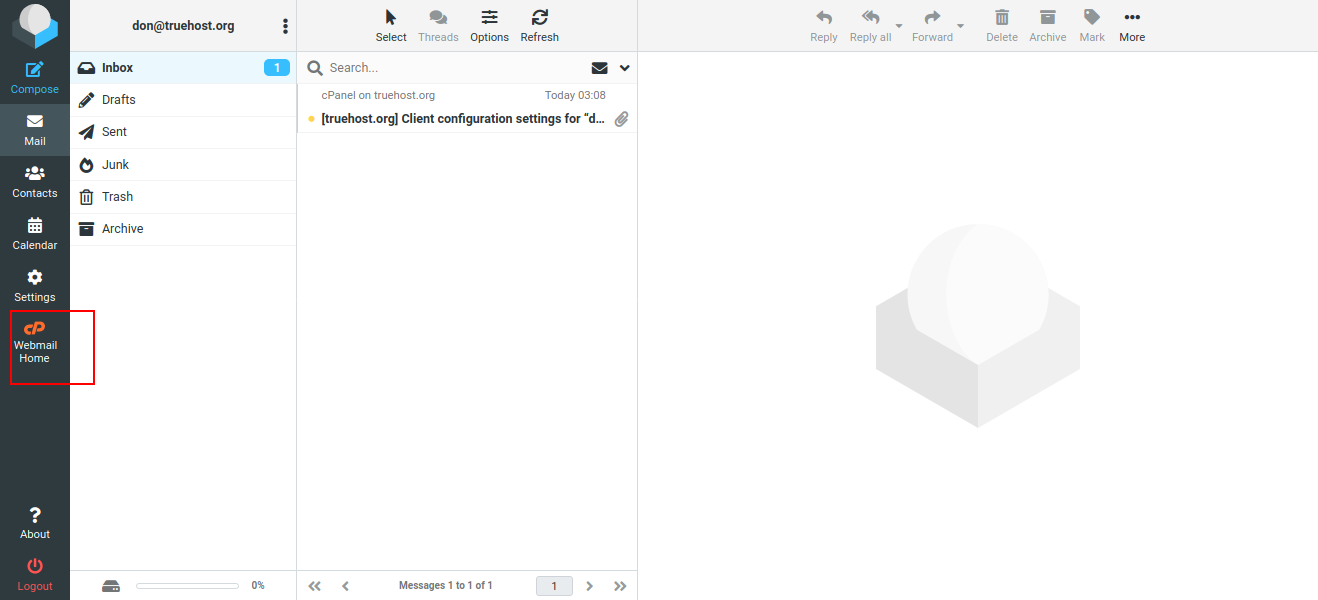Screen dimensions: 1318x600
Task: Toggle the unread envelope filter icon
Action: pos(600,68)
